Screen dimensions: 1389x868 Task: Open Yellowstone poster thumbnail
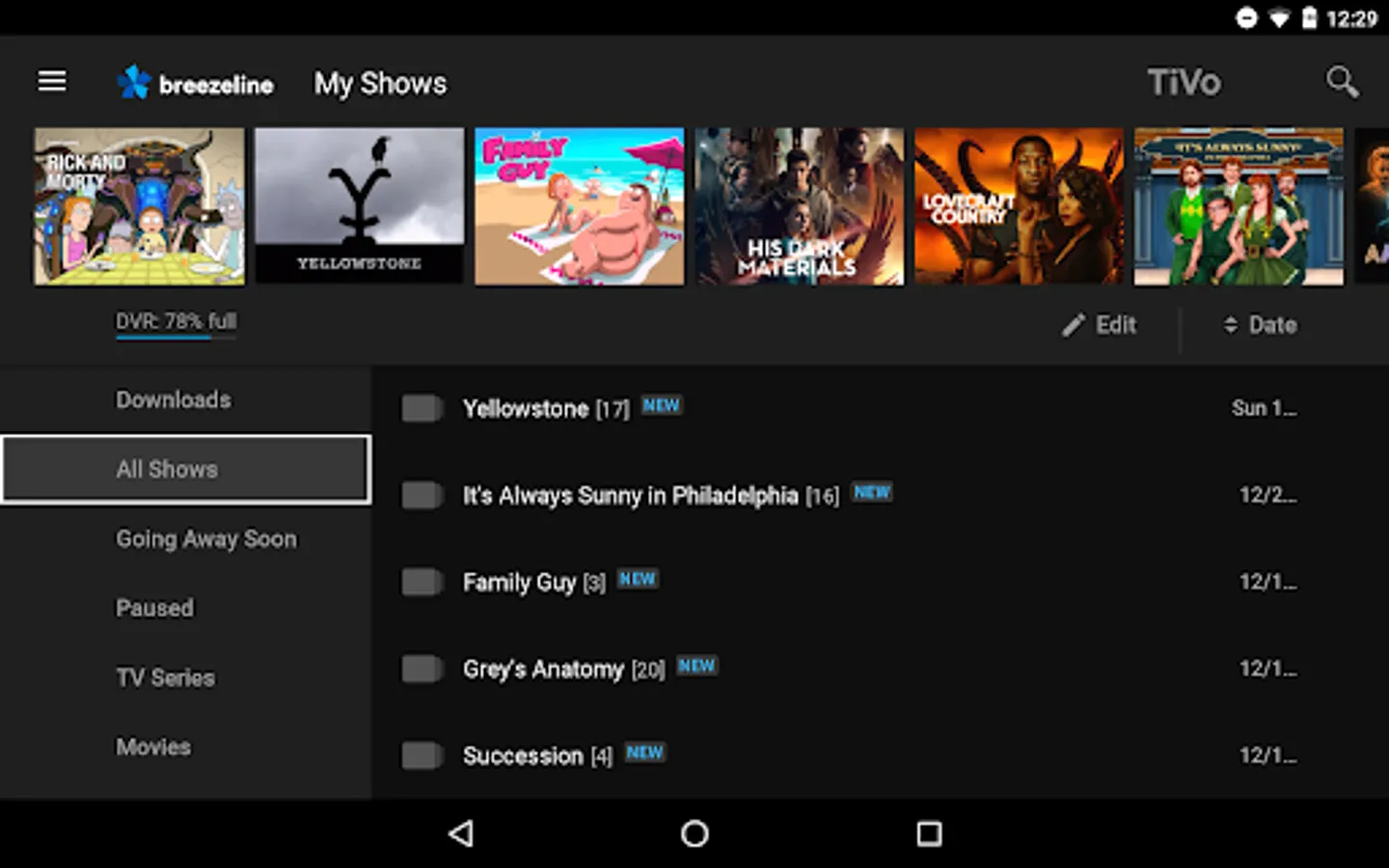(x=359, y=206)
